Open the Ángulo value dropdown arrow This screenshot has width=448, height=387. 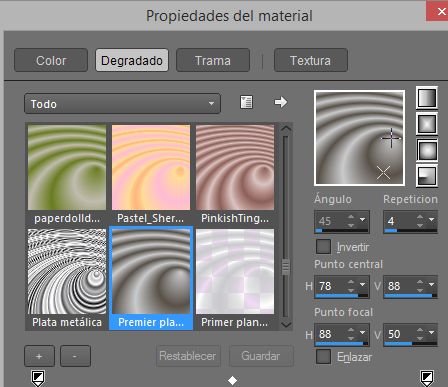click(x=362, y=220)
